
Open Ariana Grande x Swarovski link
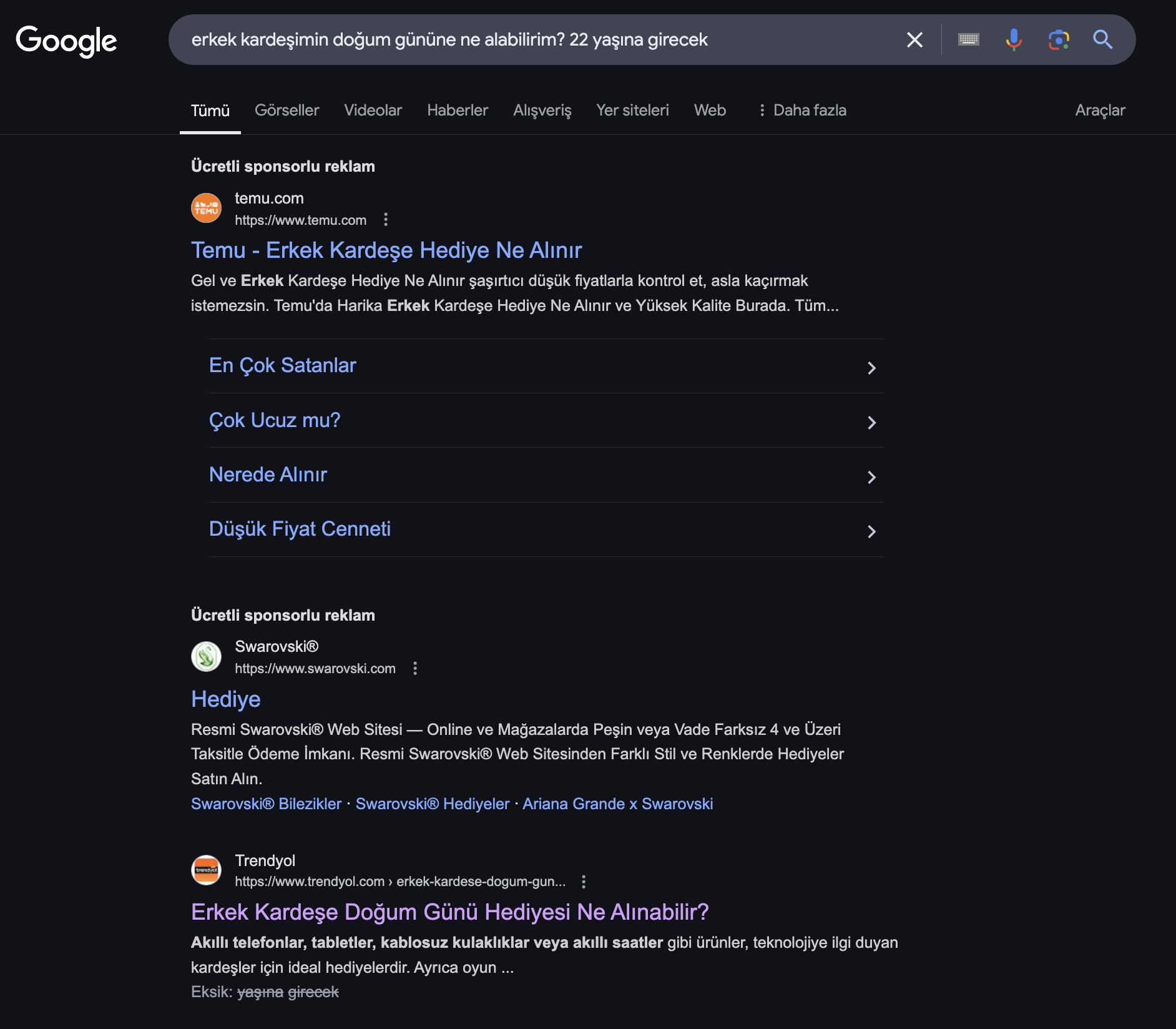point(618,804)
